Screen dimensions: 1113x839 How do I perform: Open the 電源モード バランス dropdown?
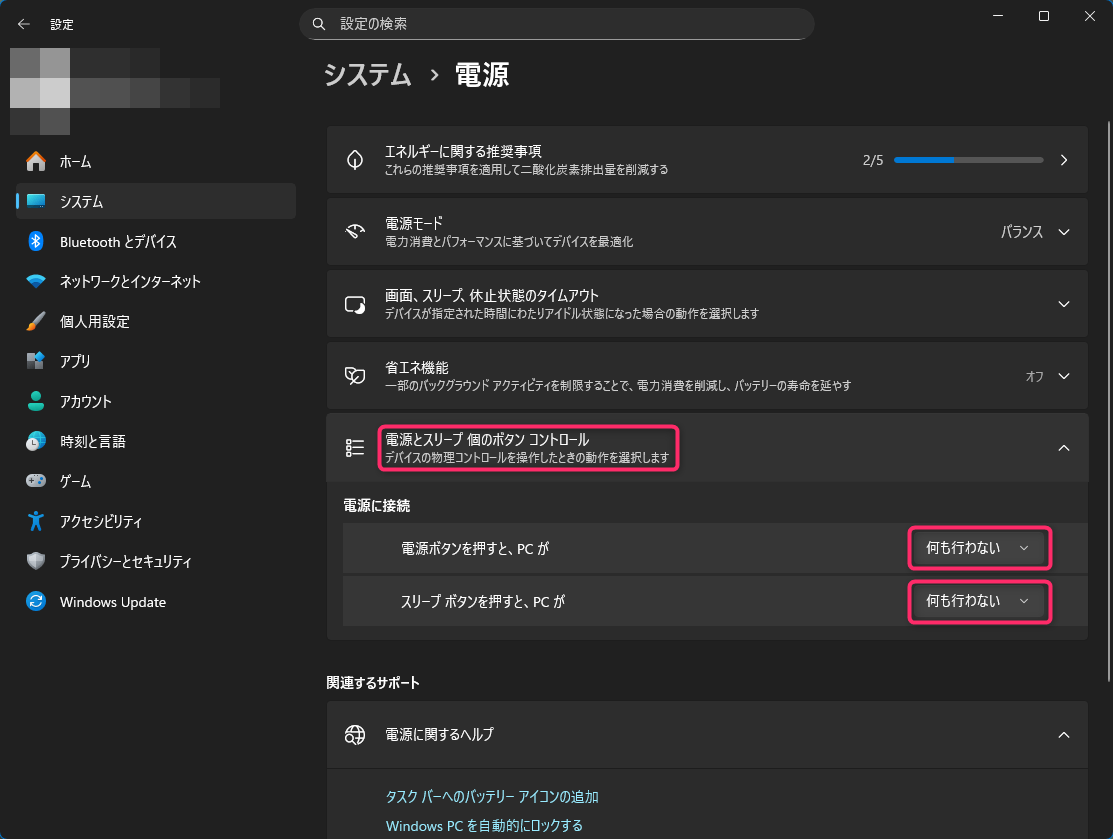tap(1035, 232)
